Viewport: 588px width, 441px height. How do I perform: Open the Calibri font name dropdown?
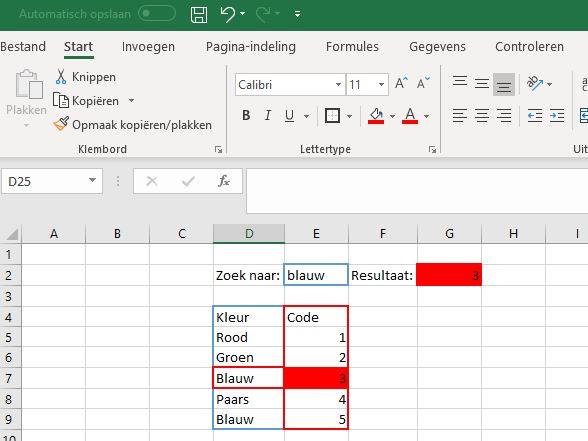pyautogui.click(x=338, y=85)
